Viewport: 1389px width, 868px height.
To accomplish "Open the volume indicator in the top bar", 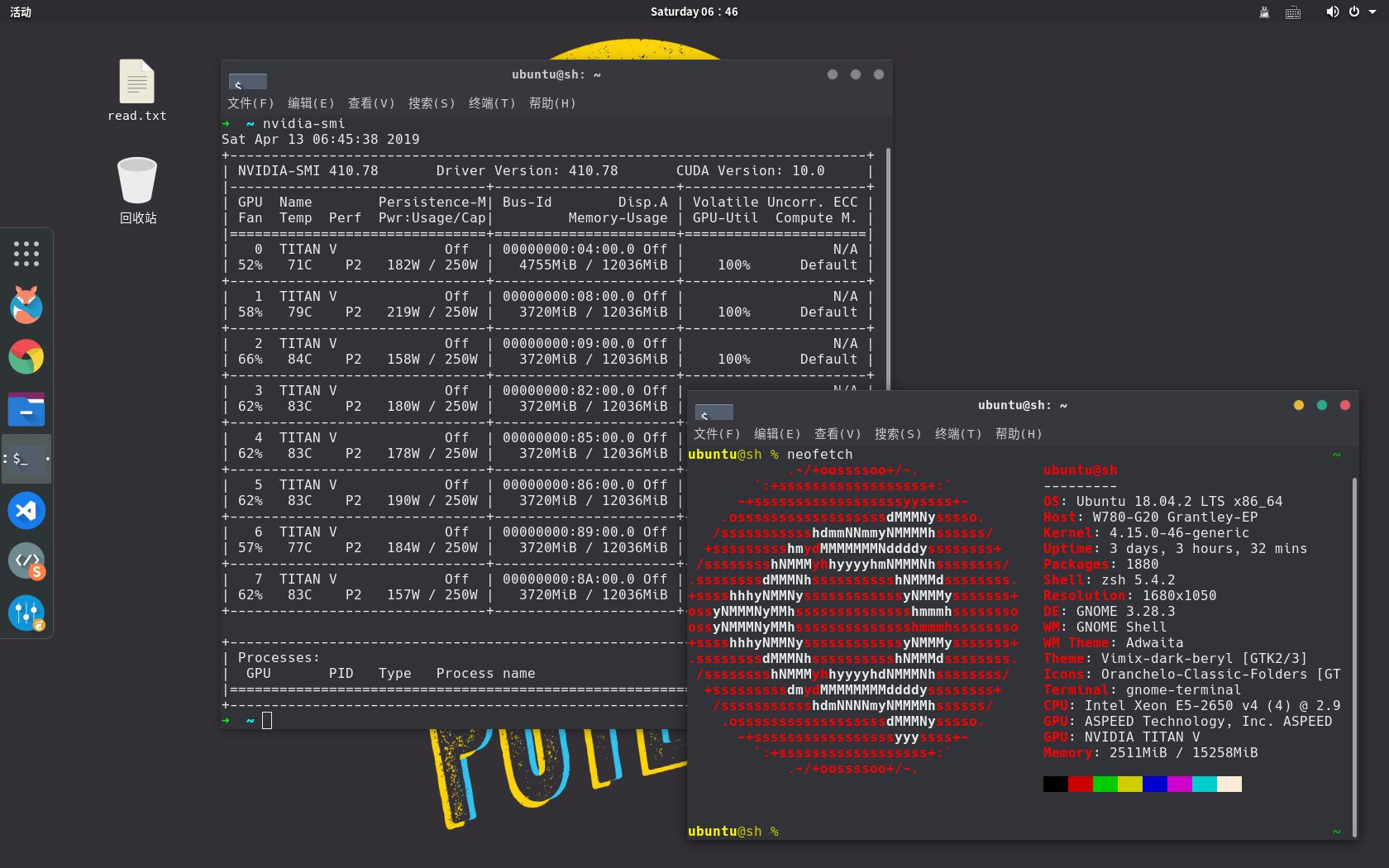I will click(1332, 12).
